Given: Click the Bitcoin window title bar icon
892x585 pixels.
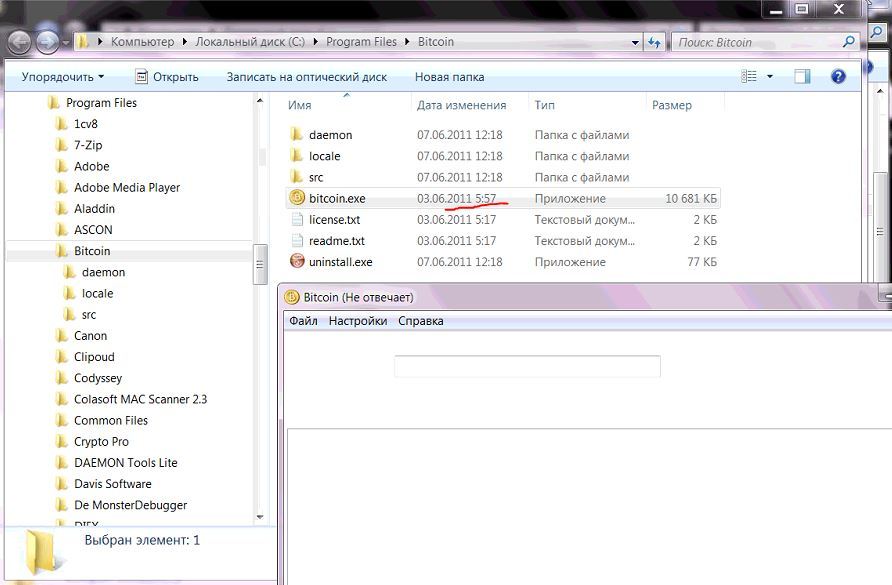Looking at the screenshot, I should [x=292, y=297].
